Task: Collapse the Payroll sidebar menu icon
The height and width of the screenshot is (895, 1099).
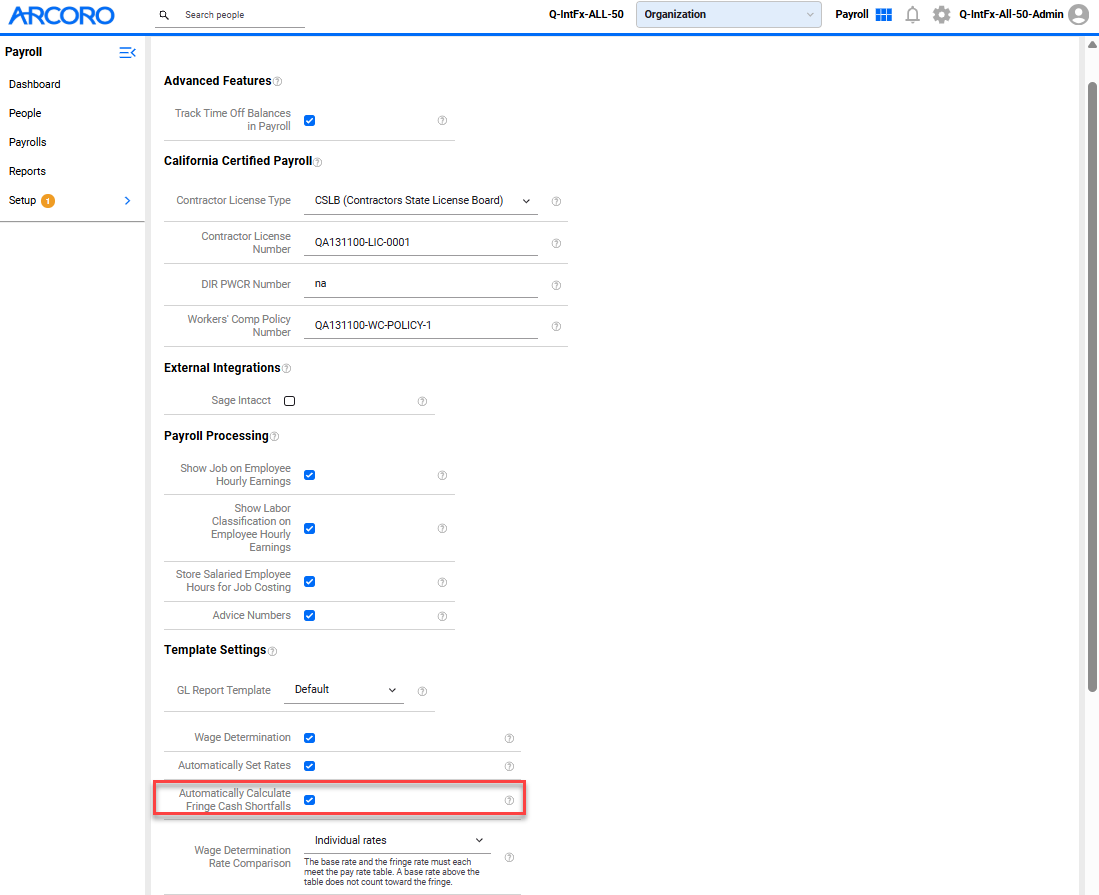Action: (127, 53)
